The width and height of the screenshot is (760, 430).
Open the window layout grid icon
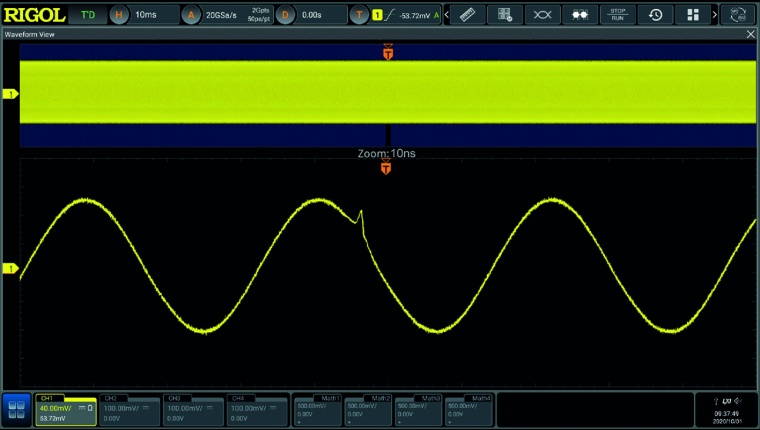coord(692,15)
